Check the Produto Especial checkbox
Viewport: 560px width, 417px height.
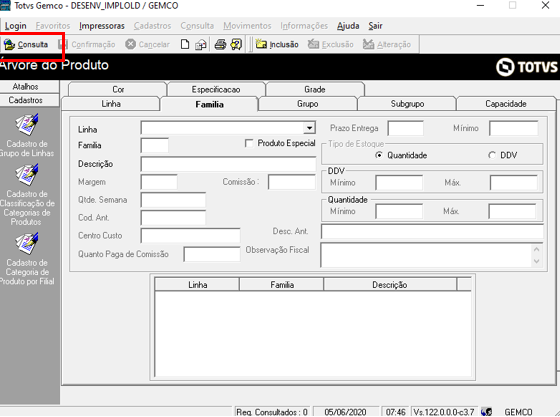pyautogui.click(x=249, y=144)
